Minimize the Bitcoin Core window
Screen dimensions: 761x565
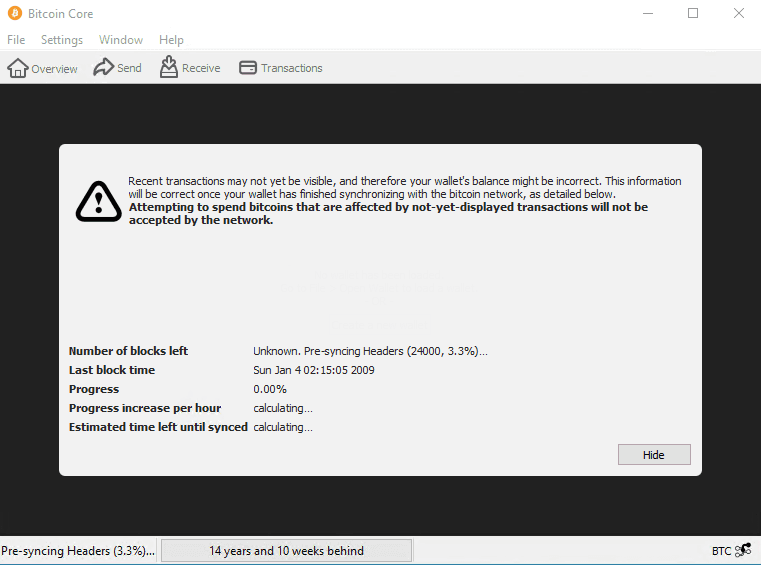(648, 13)
